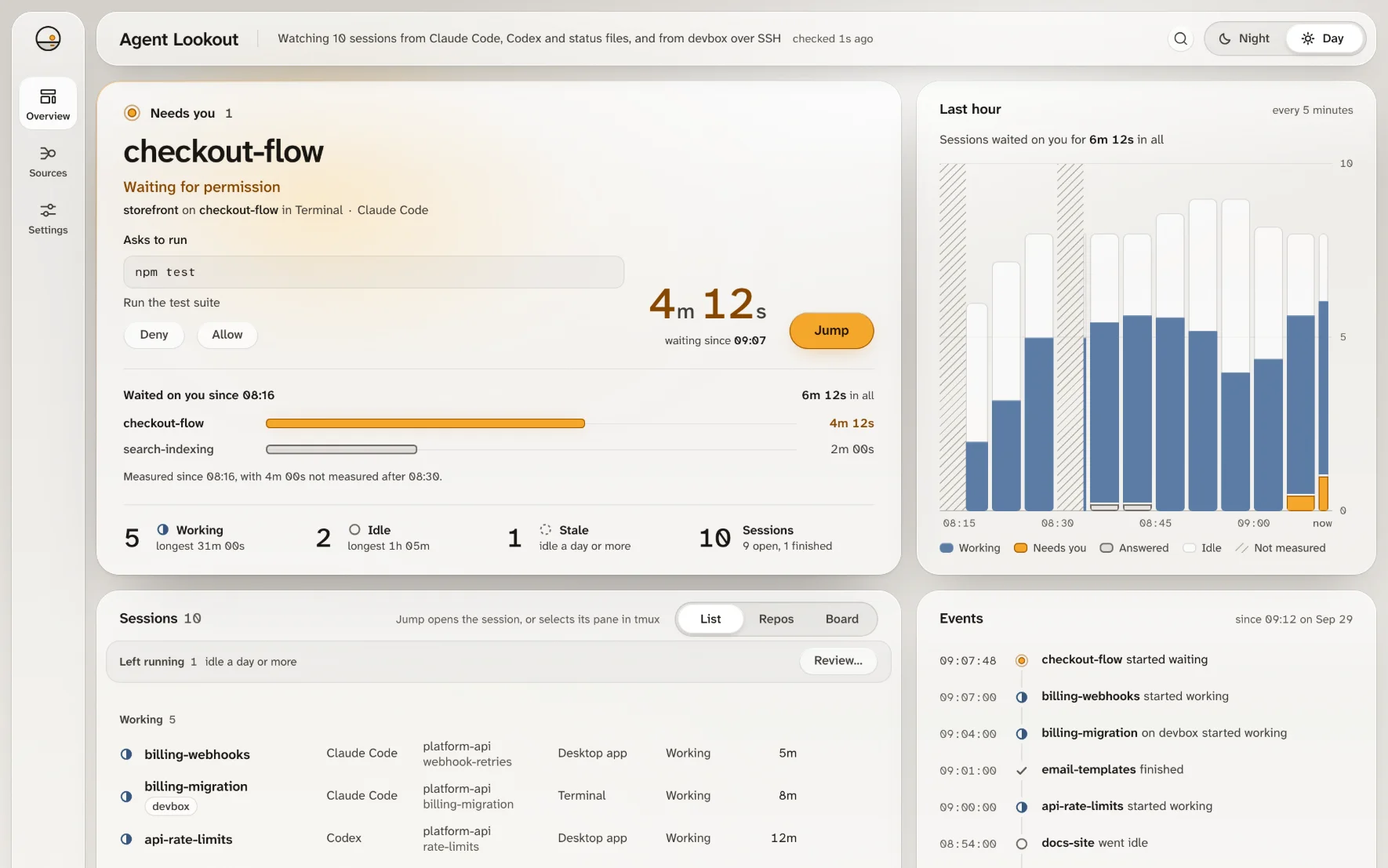Click the Agent Lookout logo icon
The image size is (1388, 868).
coord(48,38)
